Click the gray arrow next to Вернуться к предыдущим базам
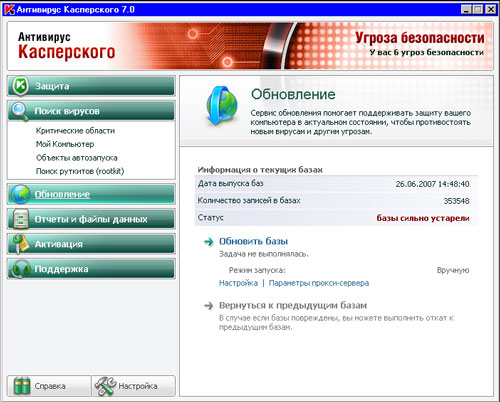The image size is (500, 402). click(x=209, y=306)
